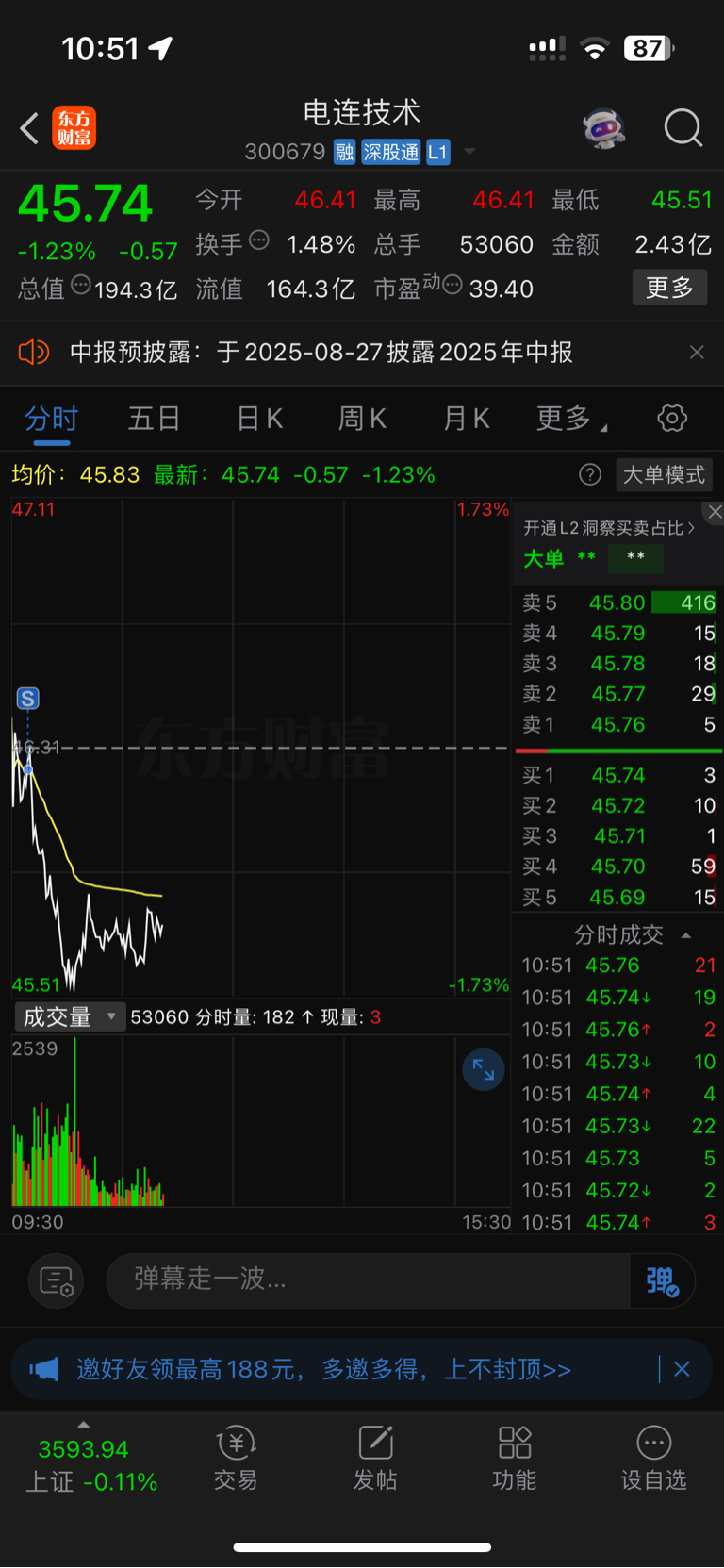Tap the question mark help icon
The width and height of the screenshot is (724, 1568).
tap(590, 474)
